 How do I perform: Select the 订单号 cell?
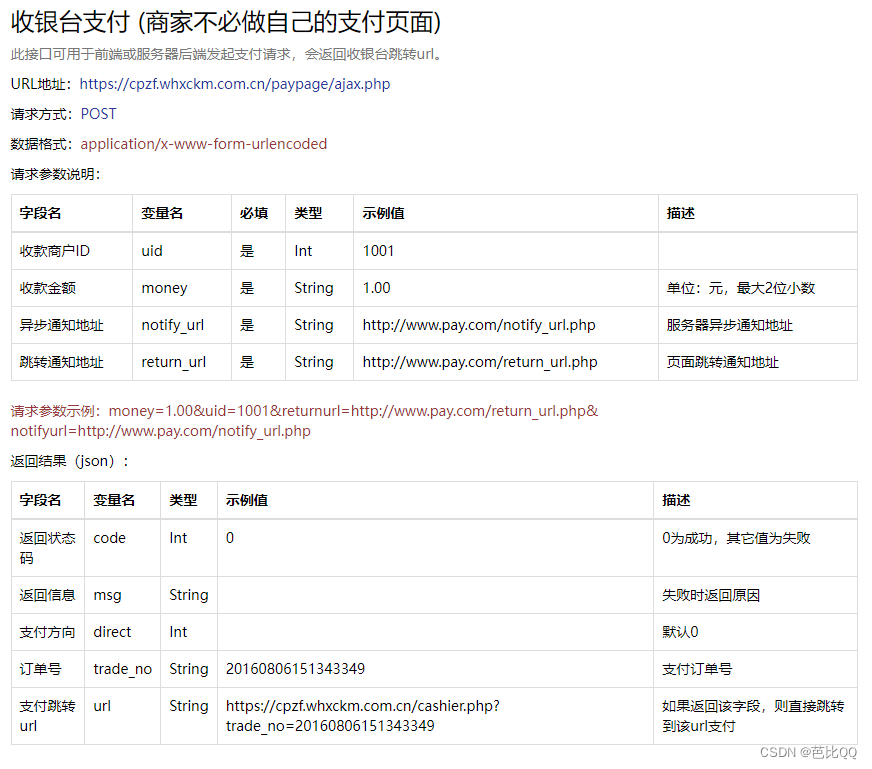click(48, 669)
